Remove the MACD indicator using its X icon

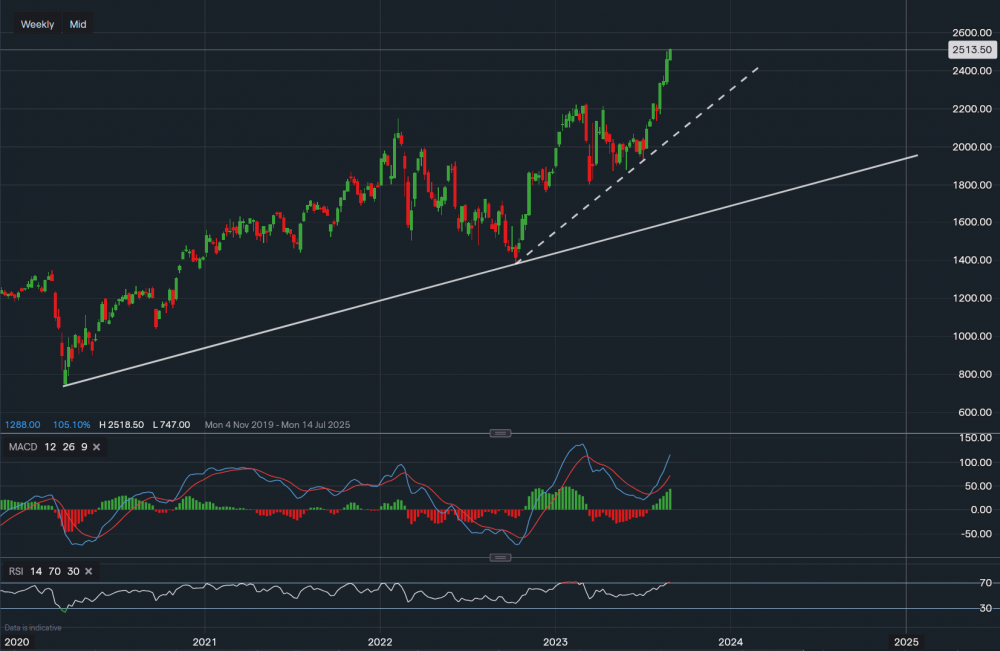point(96,447)
